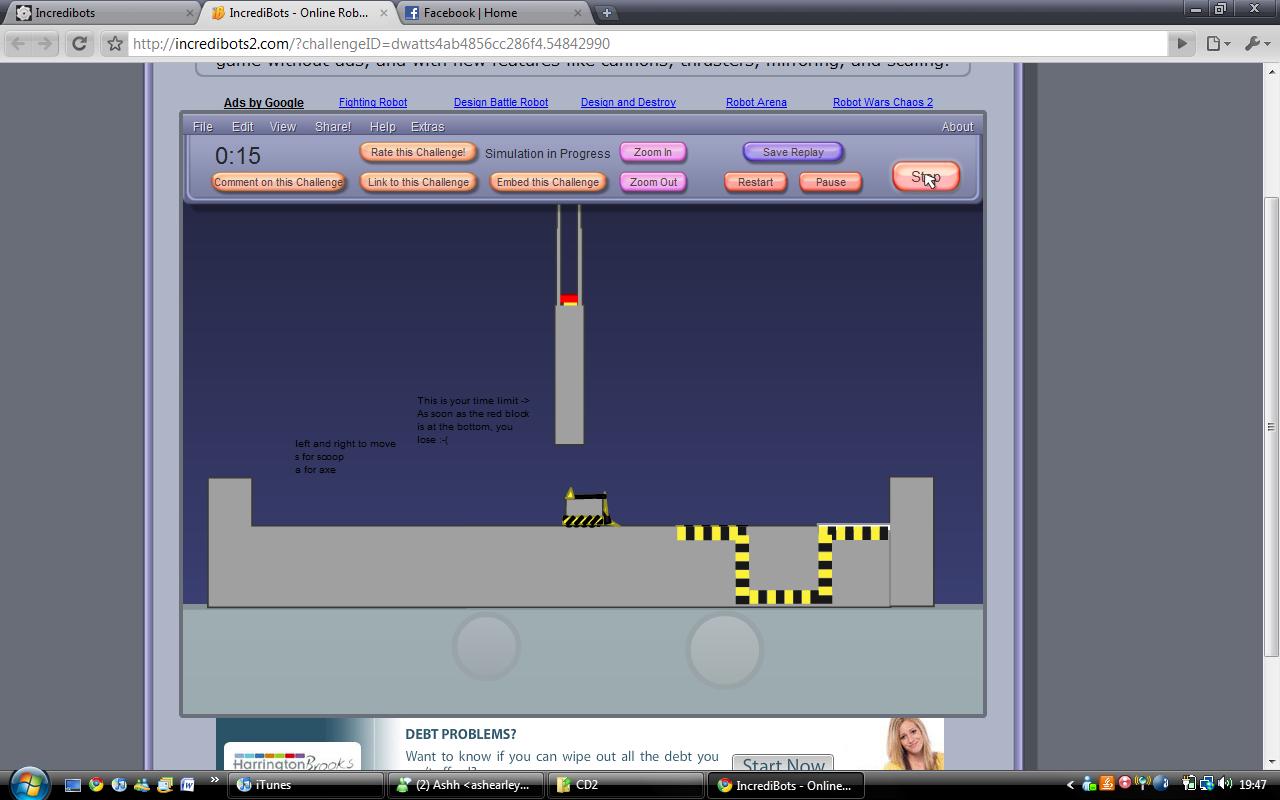Screen dimensions: 1280x800
Task: Click Link to this Challenge button
Action: tap(418, 182)
